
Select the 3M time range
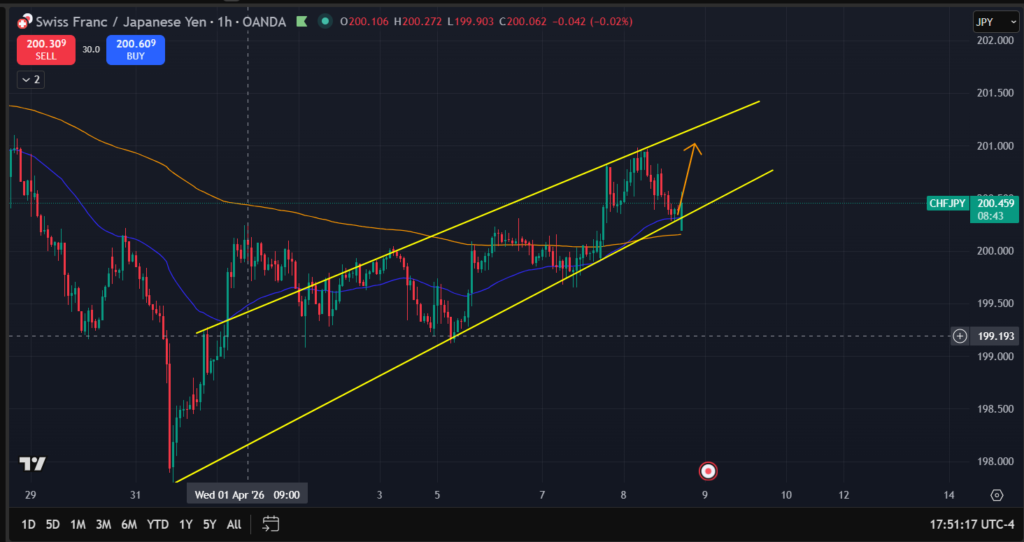[103, 524]
